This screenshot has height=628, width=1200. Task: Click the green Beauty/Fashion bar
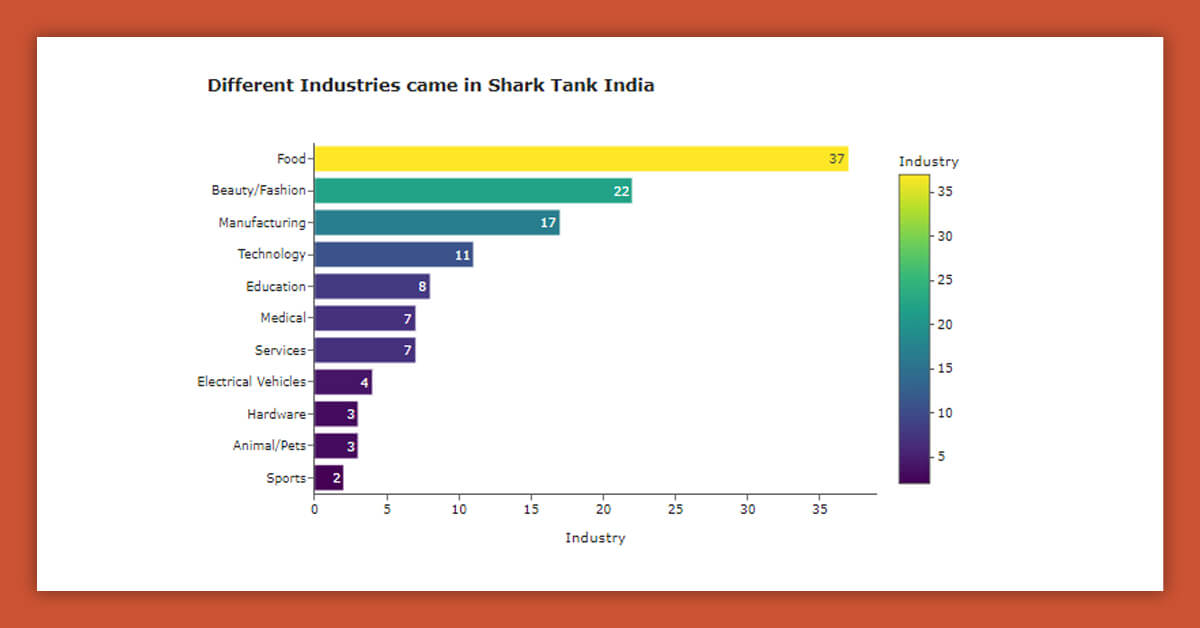coord(473,191)
